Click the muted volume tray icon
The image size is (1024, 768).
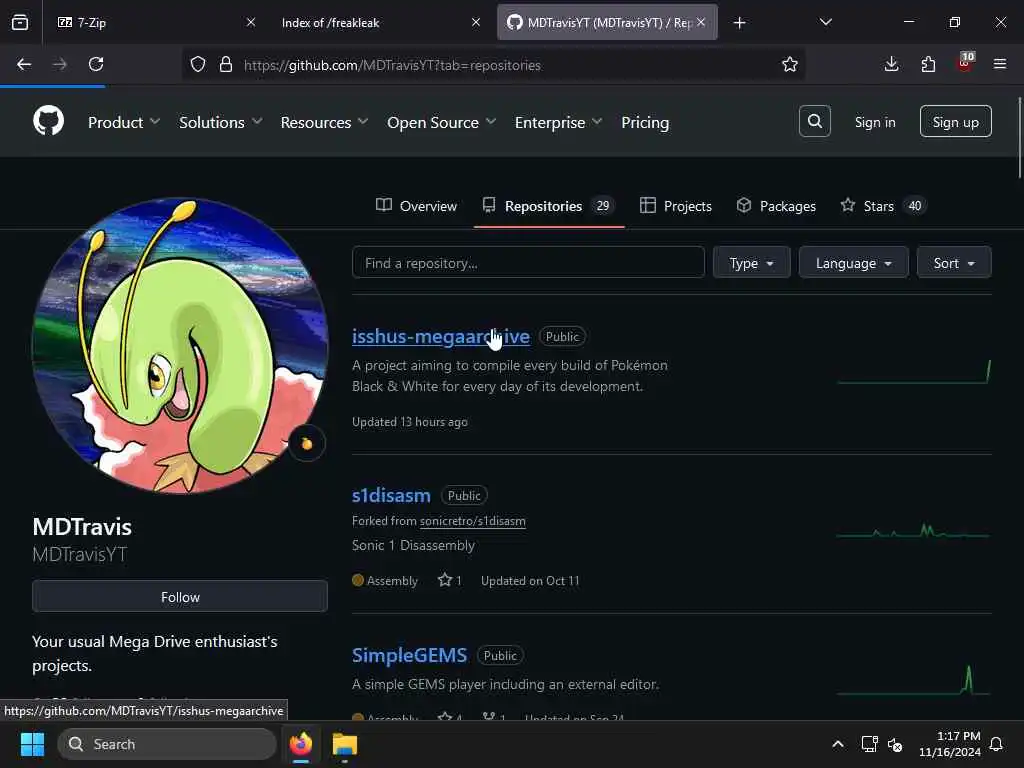(x=895, y=744)
